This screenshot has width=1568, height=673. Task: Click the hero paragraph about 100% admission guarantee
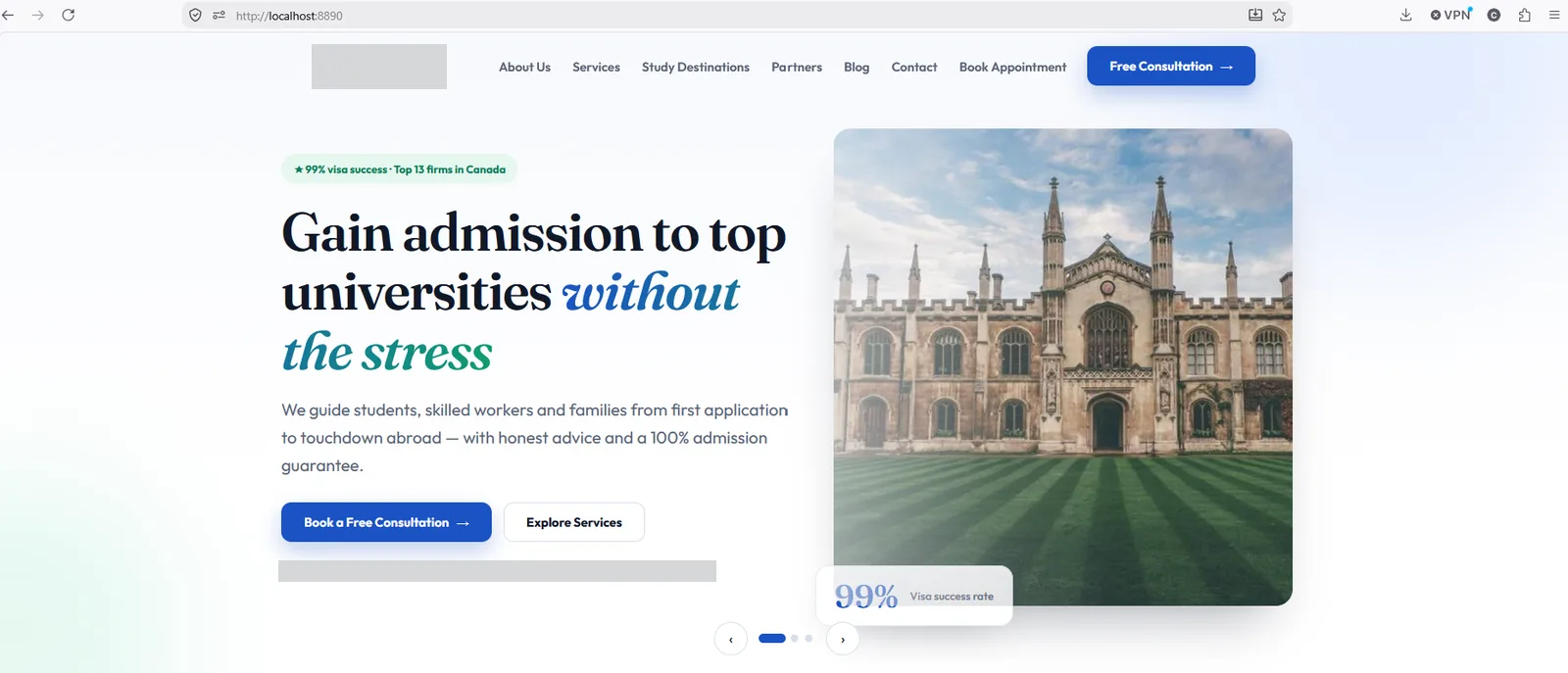535,438
